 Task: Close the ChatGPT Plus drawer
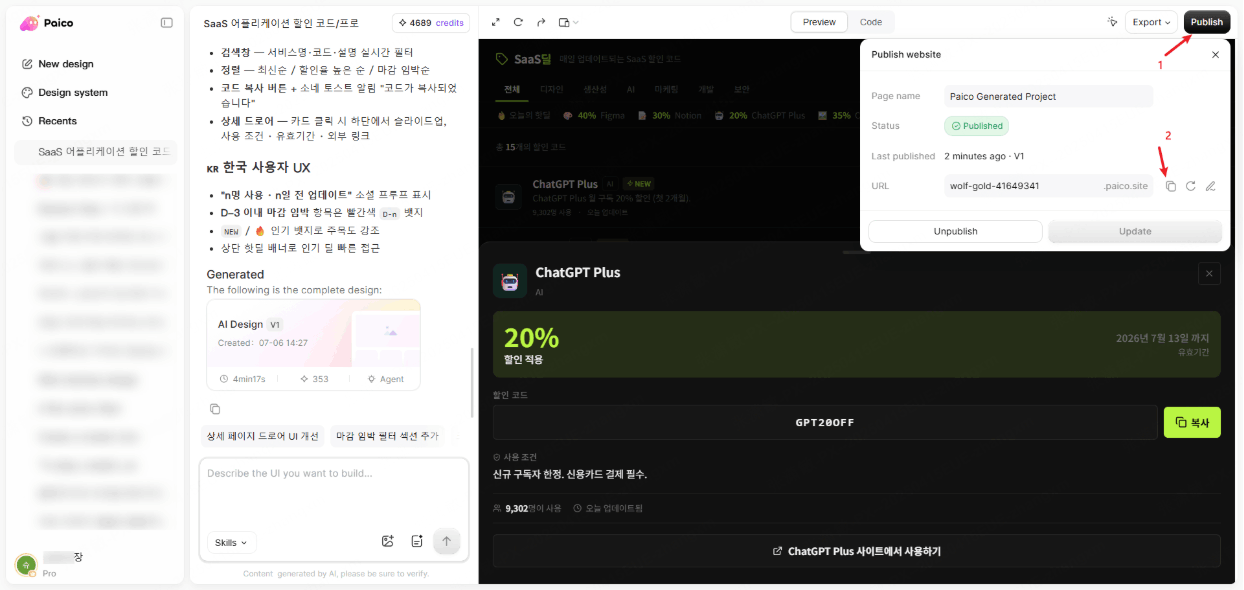point(1209,273)
